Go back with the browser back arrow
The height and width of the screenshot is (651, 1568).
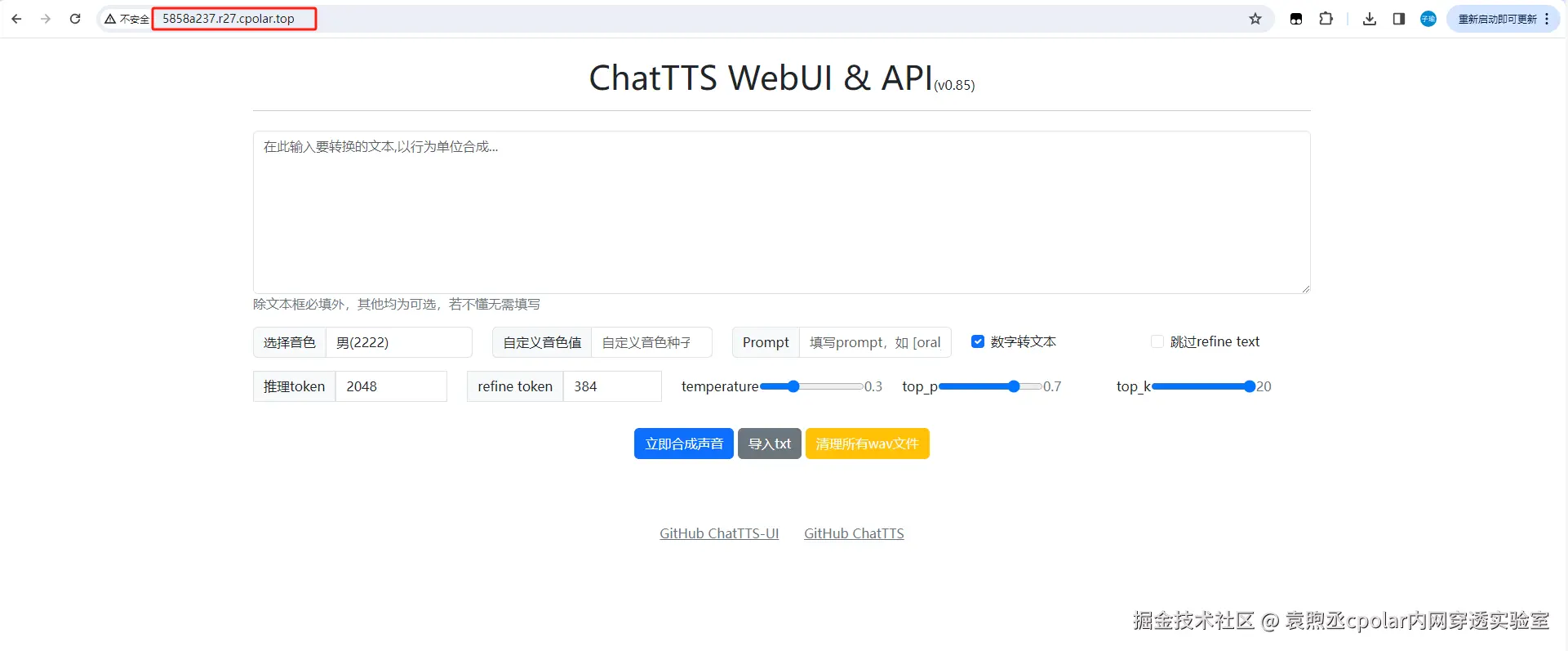pos(16,19)
